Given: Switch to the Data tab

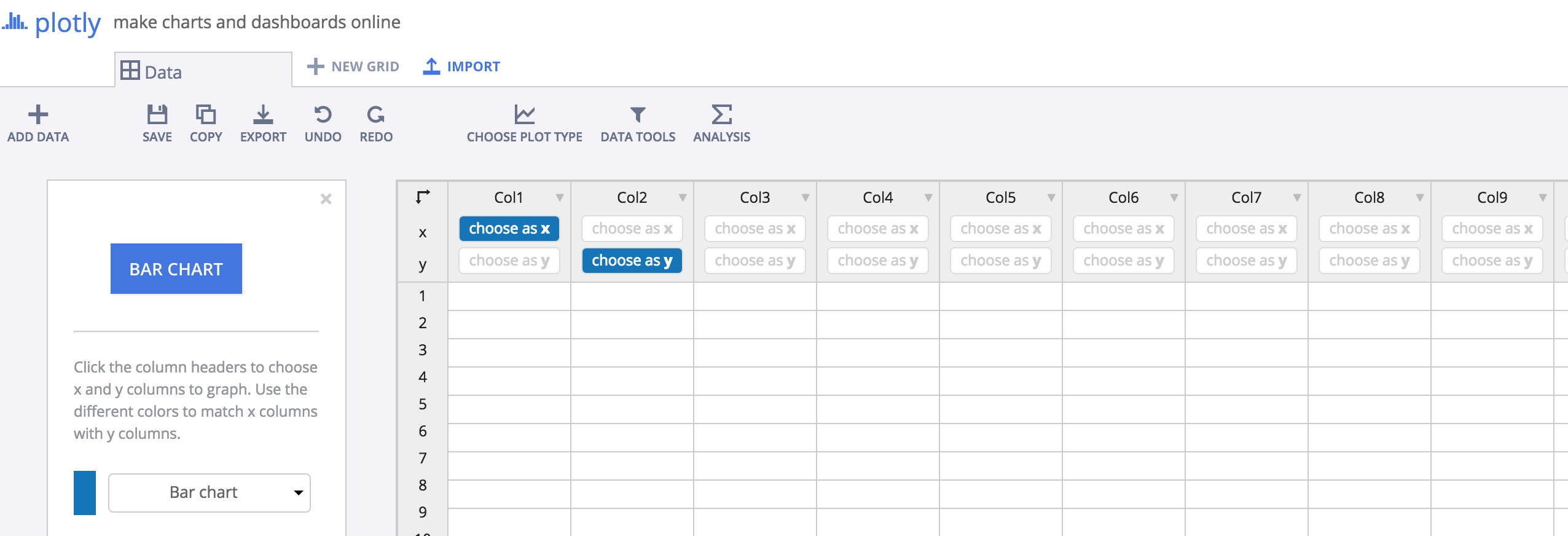Looking at the screenshot, I should point(203,71).
